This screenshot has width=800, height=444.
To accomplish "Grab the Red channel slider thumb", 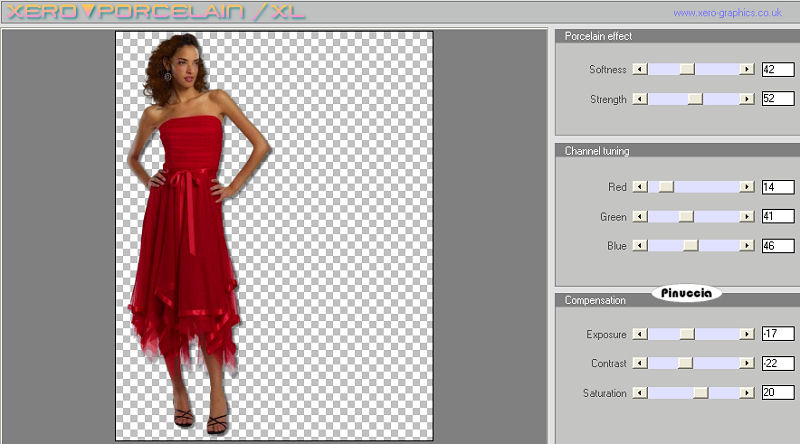I will coord(666,187).
